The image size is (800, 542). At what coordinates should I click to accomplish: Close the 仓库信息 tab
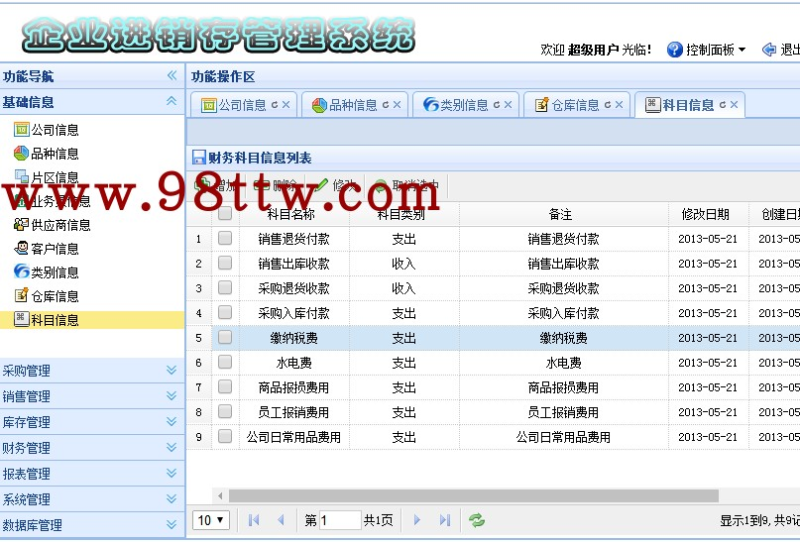pyautogui.click(x=619, y=105)
